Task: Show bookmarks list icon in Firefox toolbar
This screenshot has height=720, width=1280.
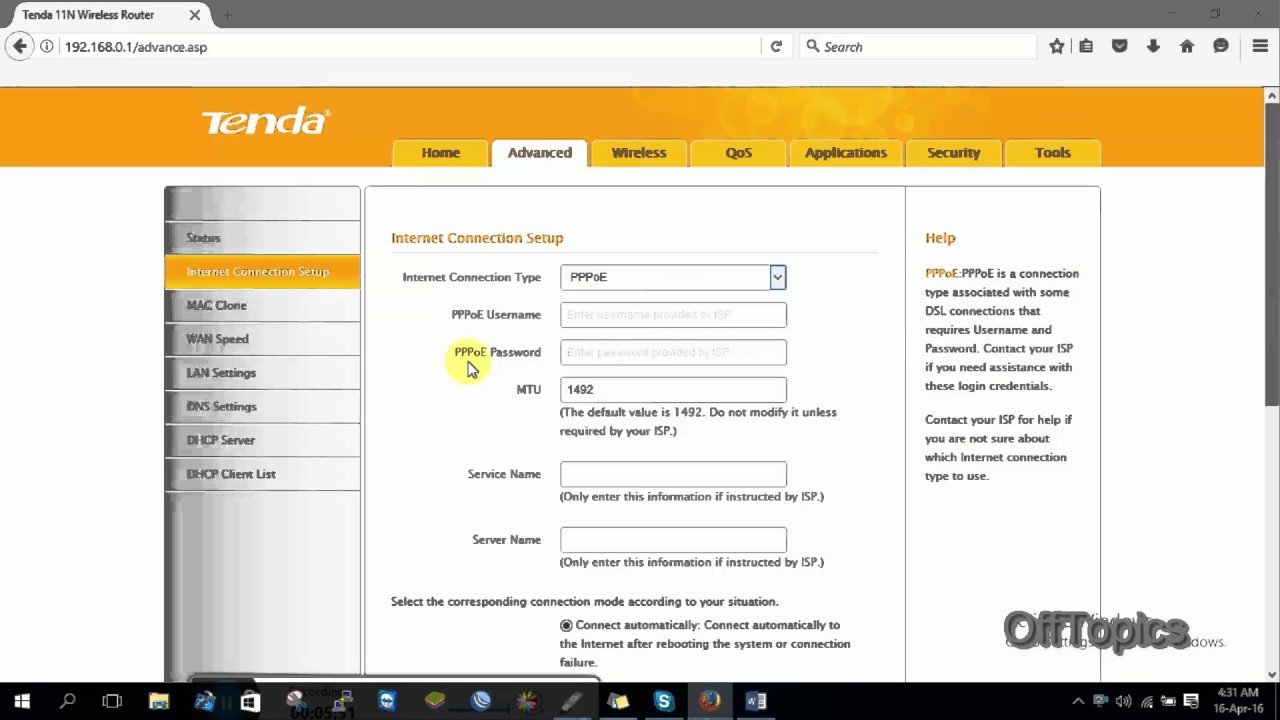Action: pyautogui.click(x=1086, y=46)
